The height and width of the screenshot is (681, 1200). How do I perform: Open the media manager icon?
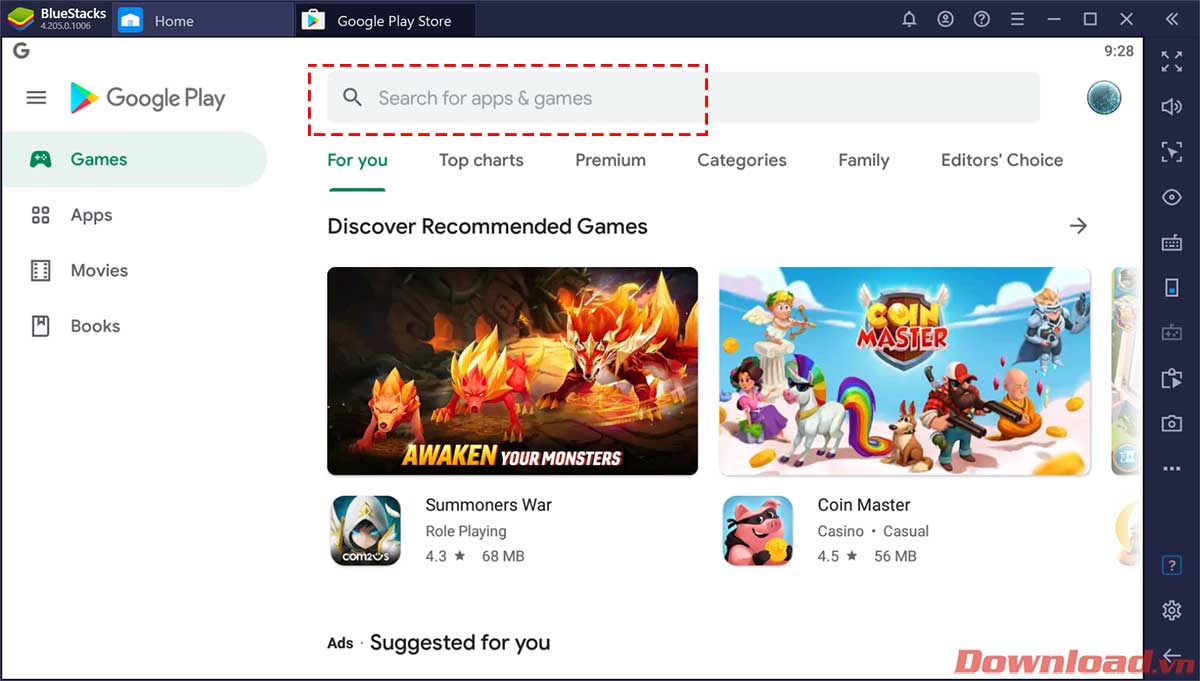click(1172, 379)
